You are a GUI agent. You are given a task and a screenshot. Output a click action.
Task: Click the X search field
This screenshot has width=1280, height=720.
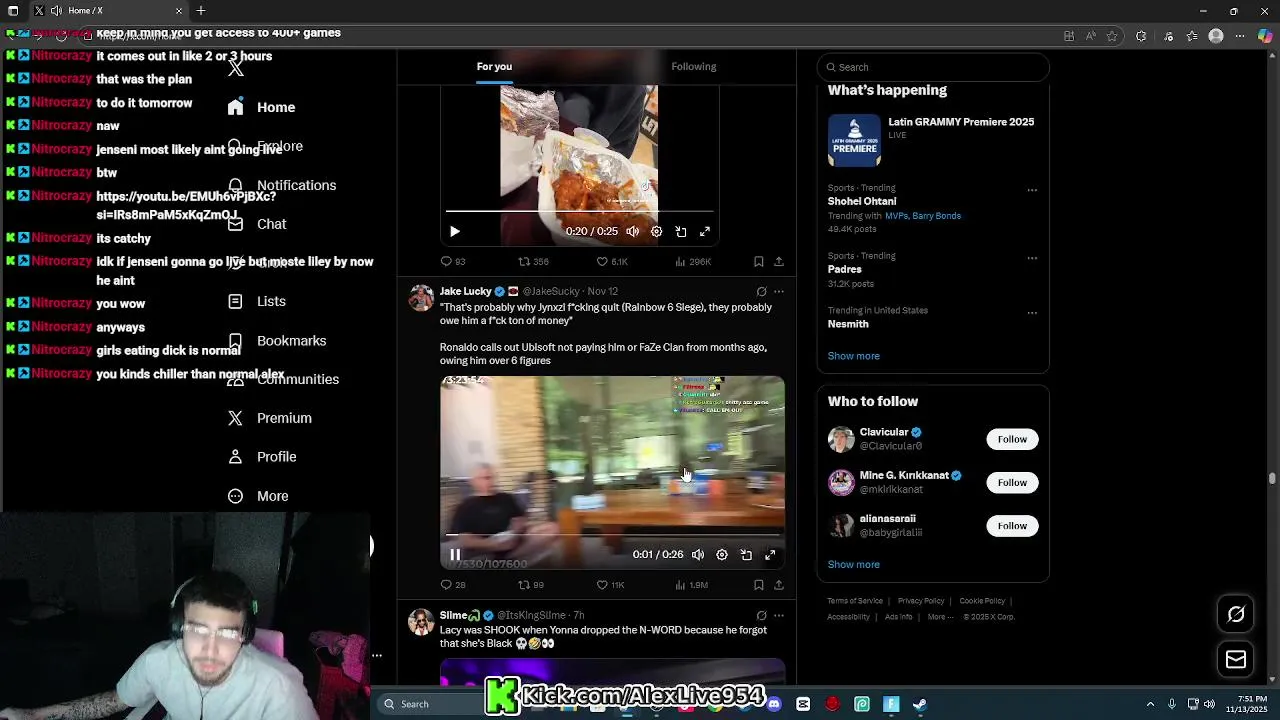933,67
